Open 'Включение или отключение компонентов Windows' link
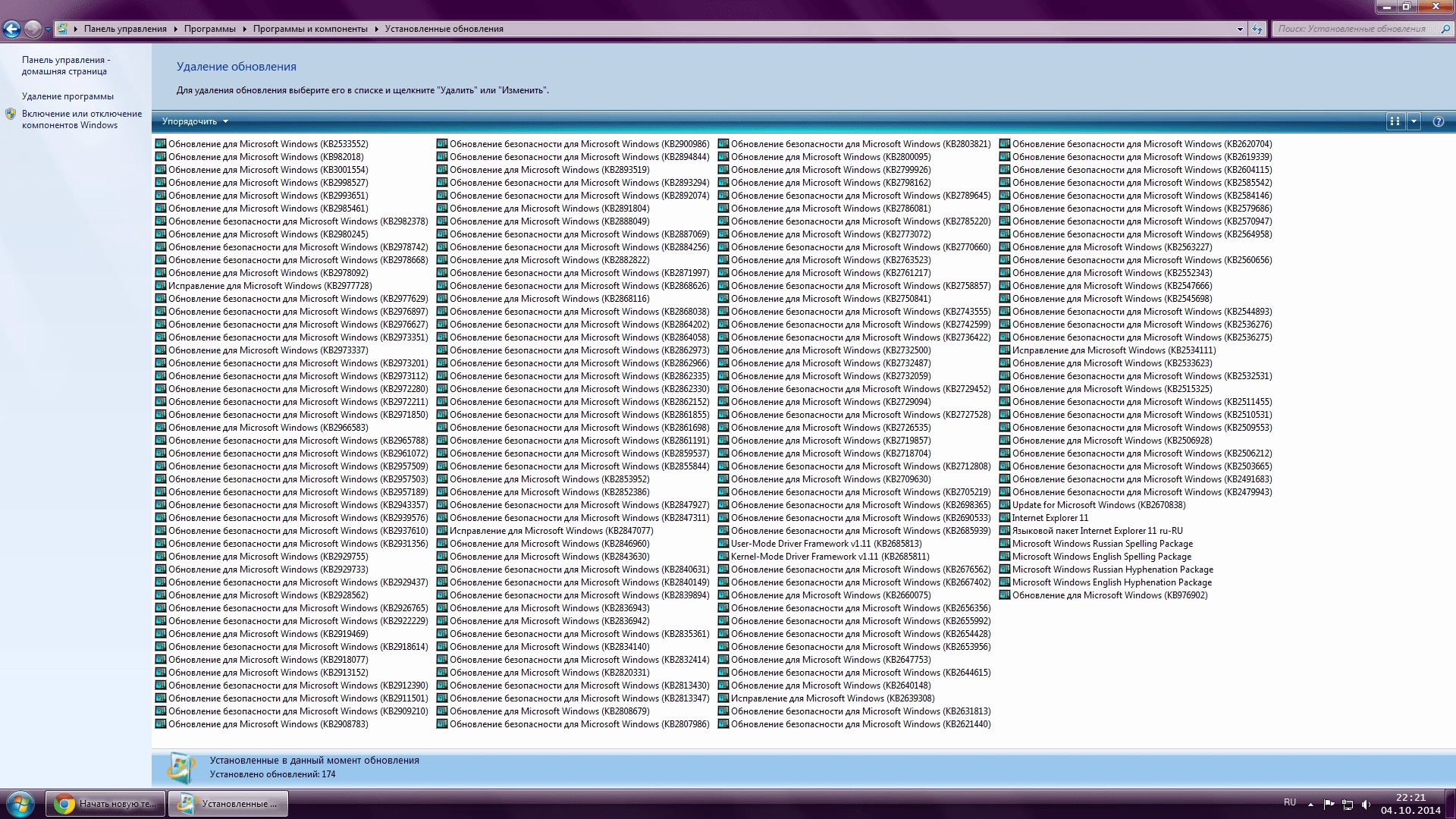1456x819 pixels. click(x=82, y=119)
